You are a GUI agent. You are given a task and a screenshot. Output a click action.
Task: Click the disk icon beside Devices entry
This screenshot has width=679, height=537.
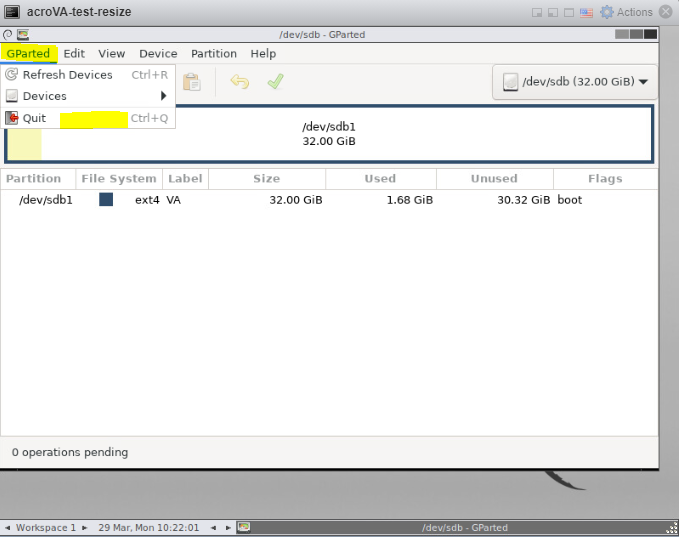point(12,96)
